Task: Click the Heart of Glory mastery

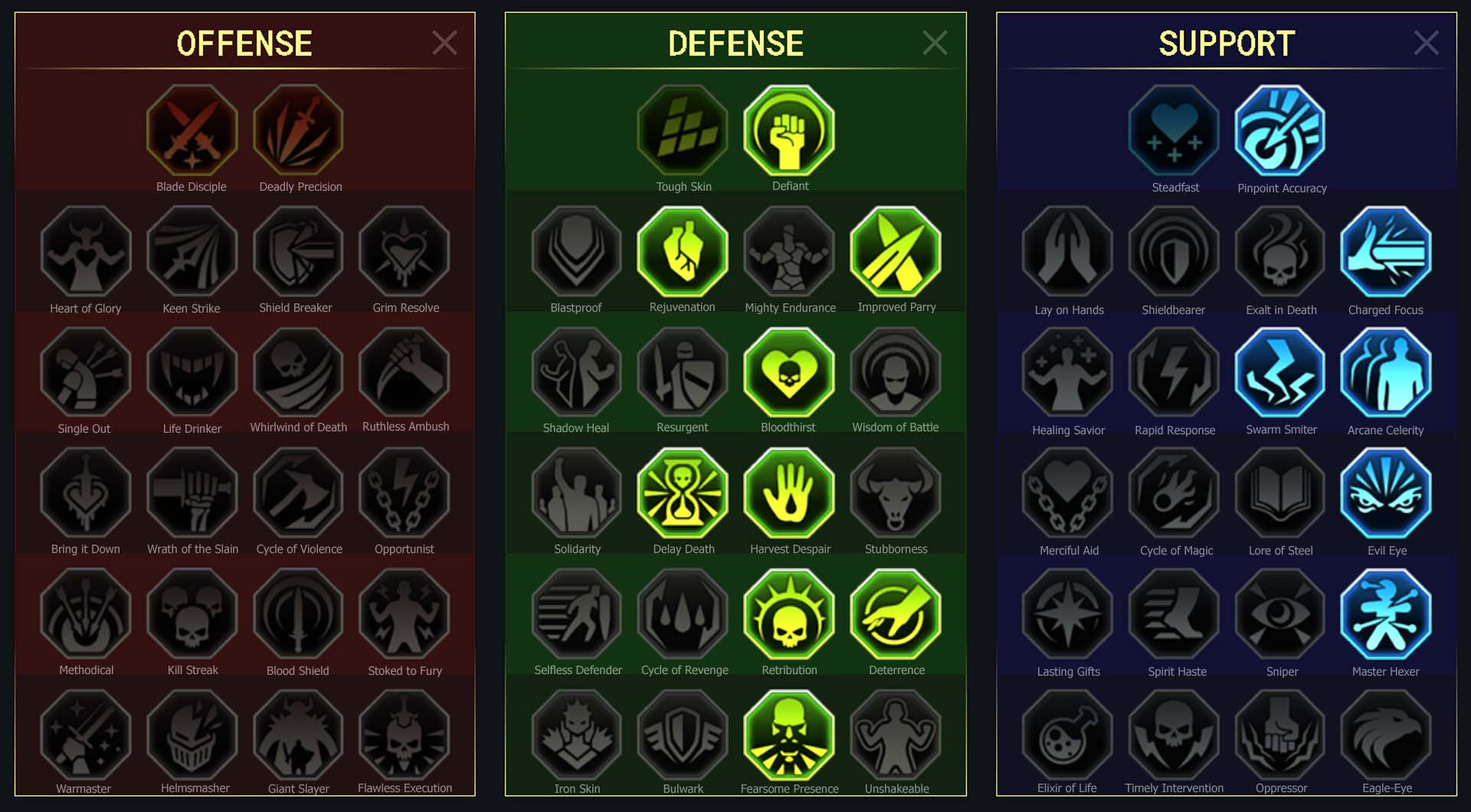Action: tap(86, 251)
